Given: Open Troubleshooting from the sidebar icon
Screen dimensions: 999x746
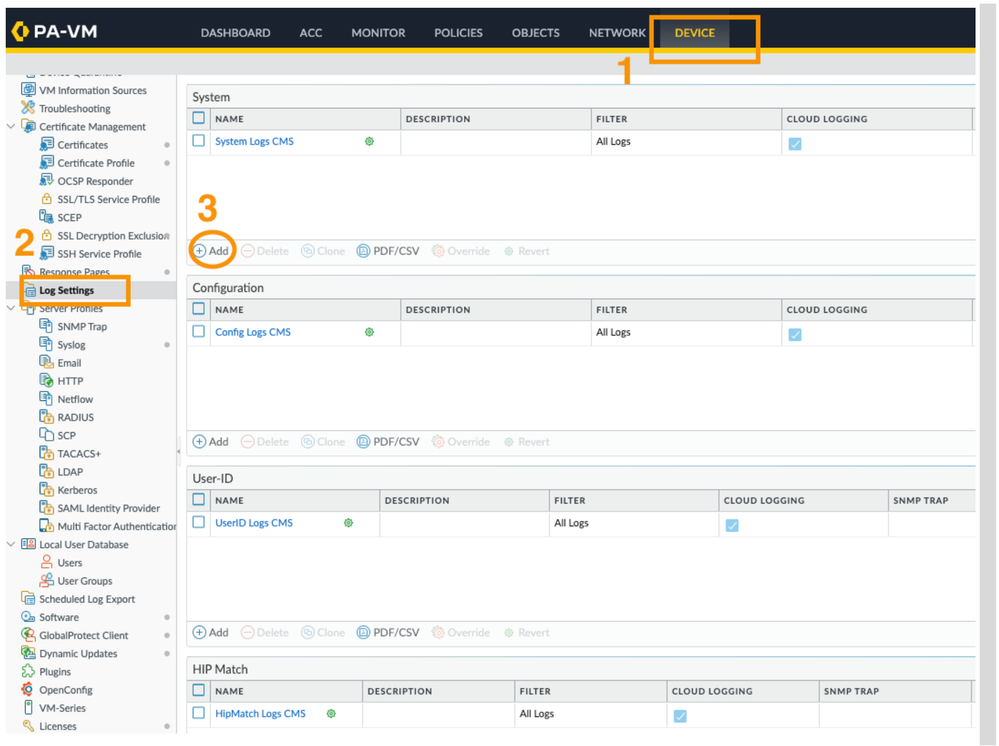Looking at the screenshot, I should coord(28,108).
